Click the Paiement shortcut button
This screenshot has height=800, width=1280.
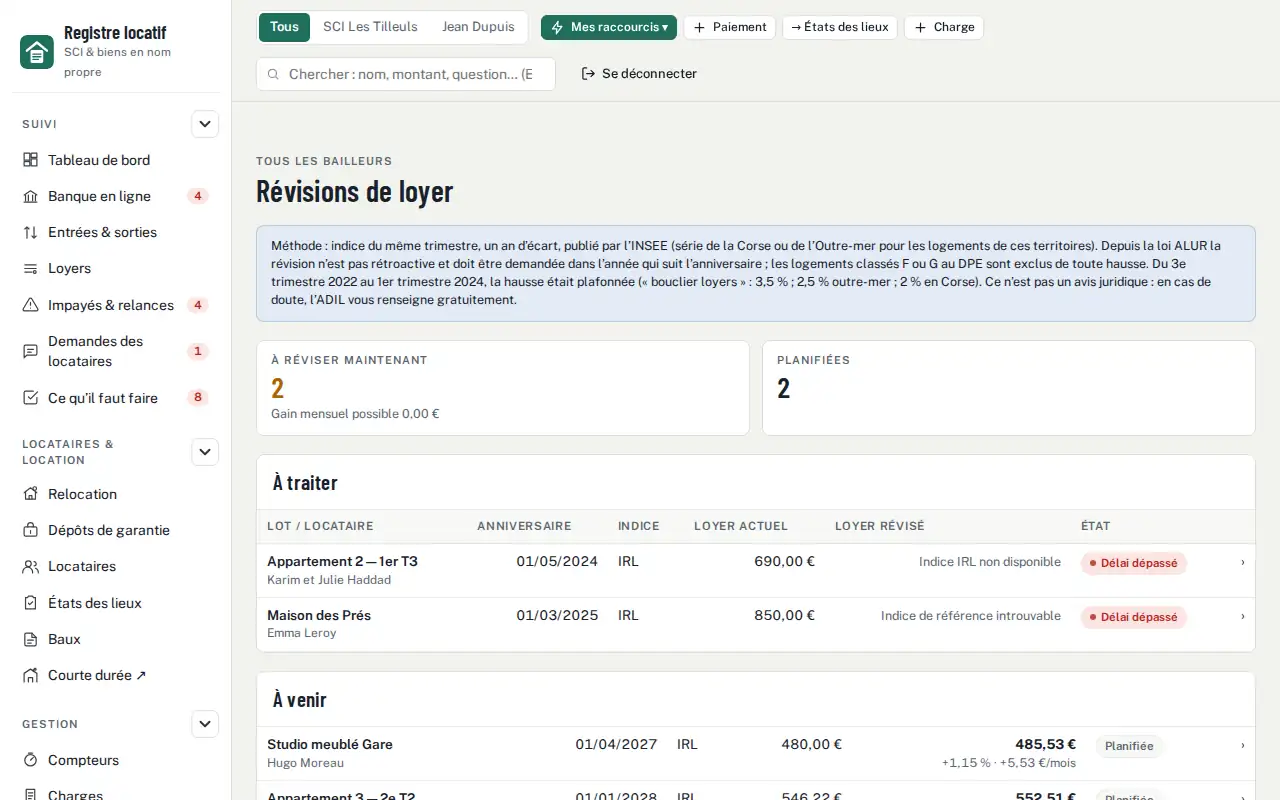(730, 27)
